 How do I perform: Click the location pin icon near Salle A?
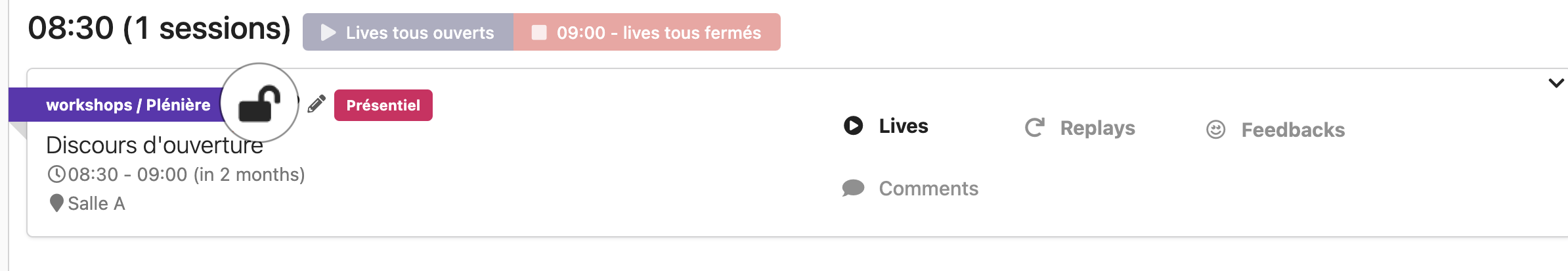click(x=56, y=203)
